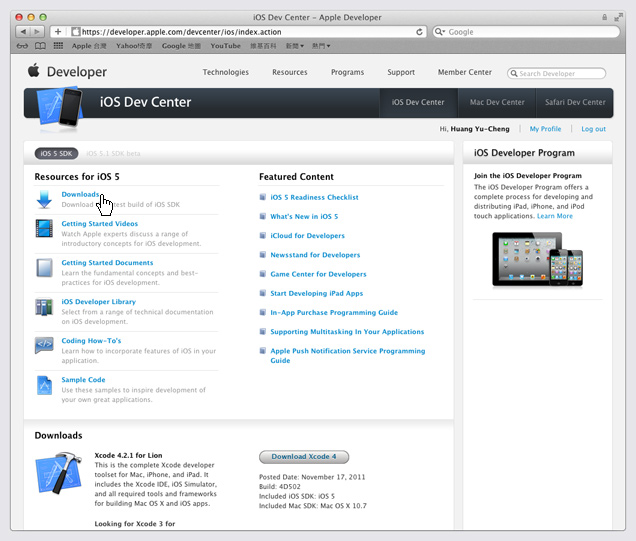Open the Reading List glasses icon
The width and height of the screenshot is (636, 541).
click(x=22, y=46)
